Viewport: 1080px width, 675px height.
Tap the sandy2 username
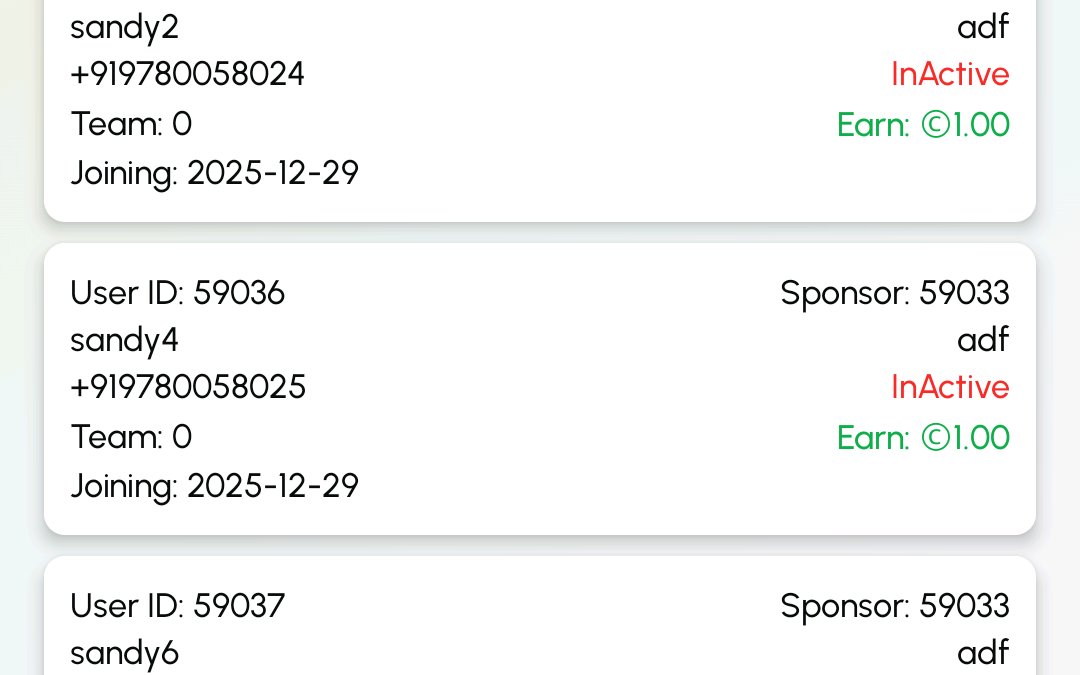[x=124, y=27]
